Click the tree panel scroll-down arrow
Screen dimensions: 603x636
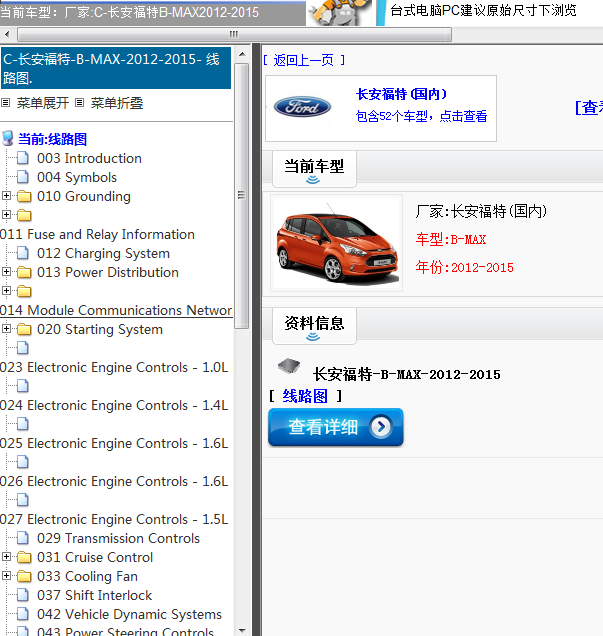click(242, 631)
